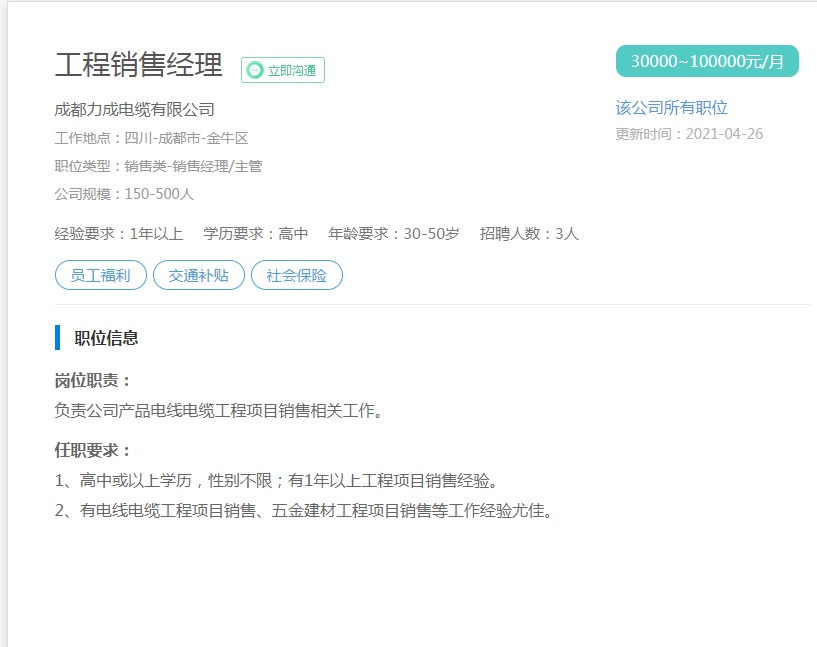Click 经验要求：1年以上 text
Screen dimensions: 817x647
click(x=119, y=233)
